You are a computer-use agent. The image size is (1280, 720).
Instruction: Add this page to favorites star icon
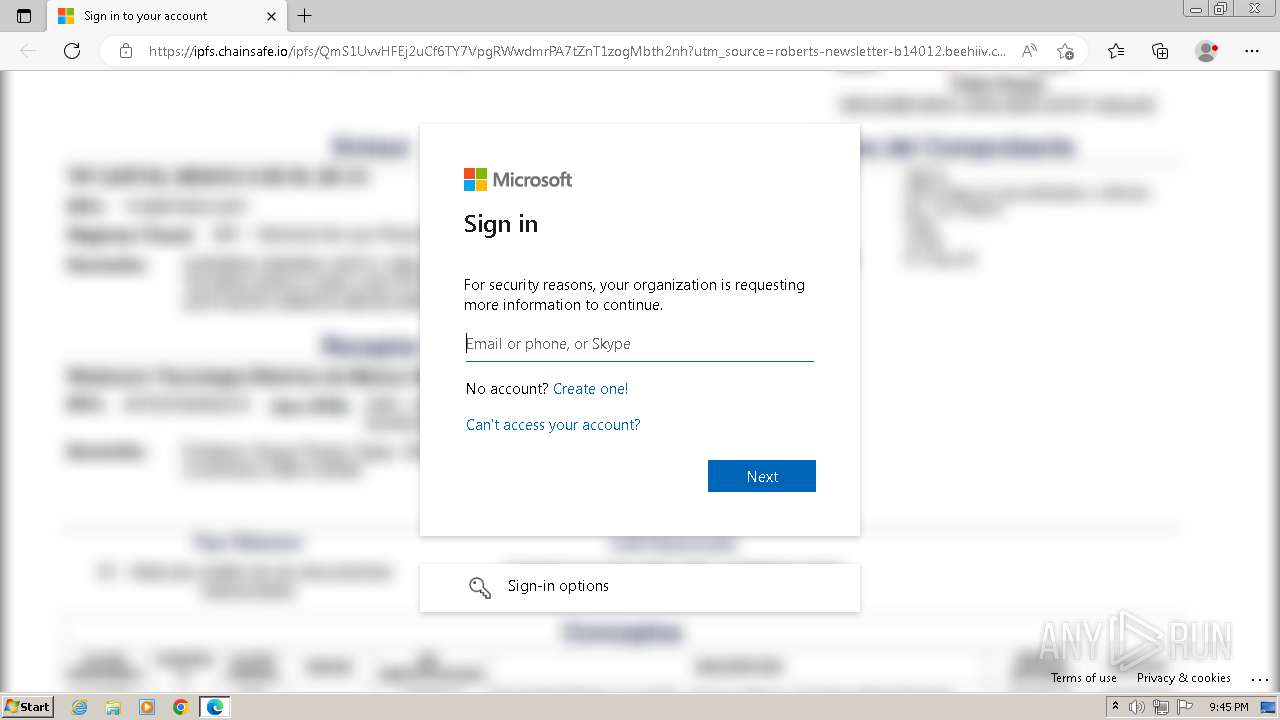point(1066,51)
